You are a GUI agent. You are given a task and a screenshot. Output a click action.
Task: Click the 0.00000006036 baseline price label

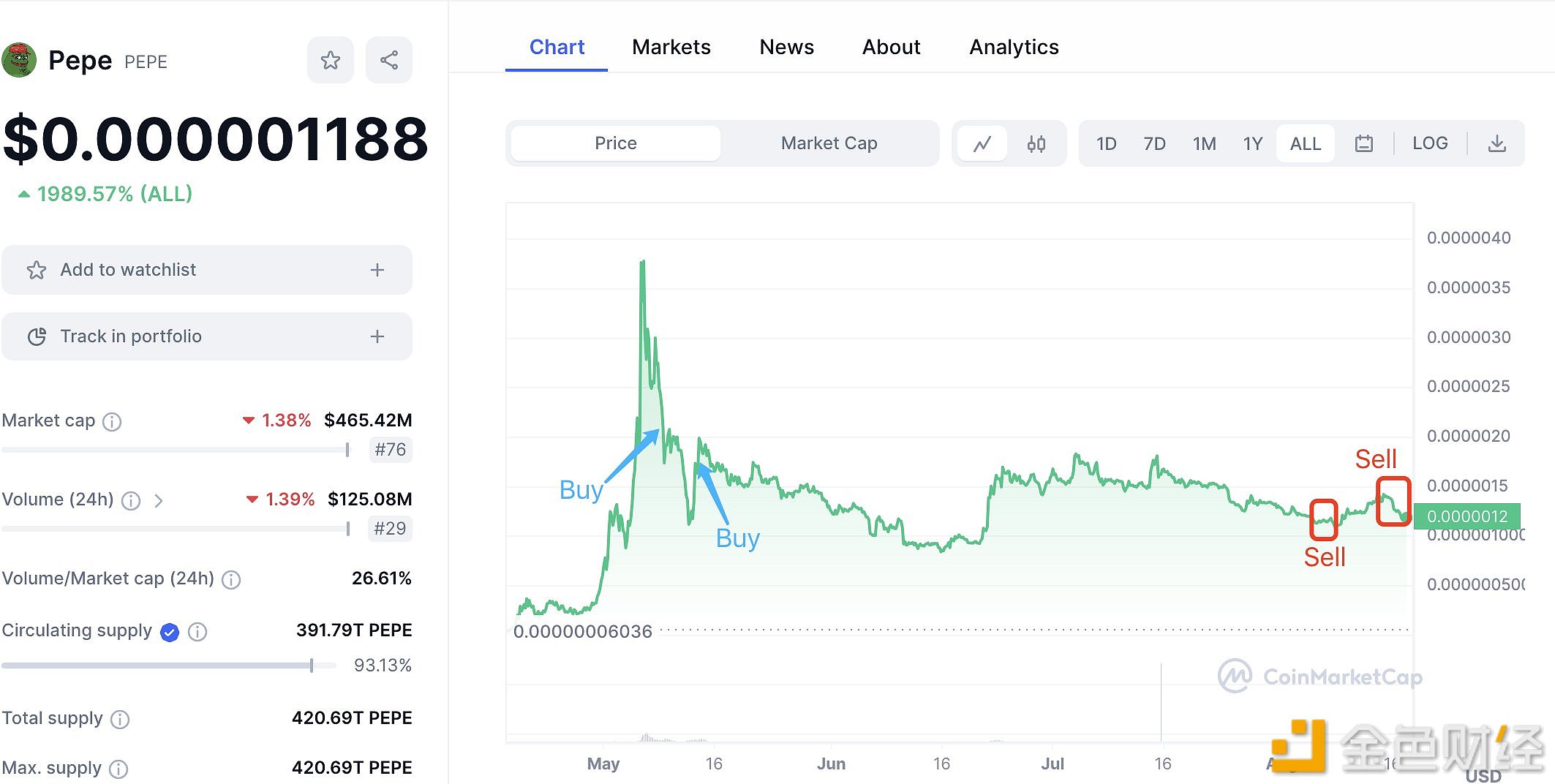pyautogui.click(x=582, y=632)
